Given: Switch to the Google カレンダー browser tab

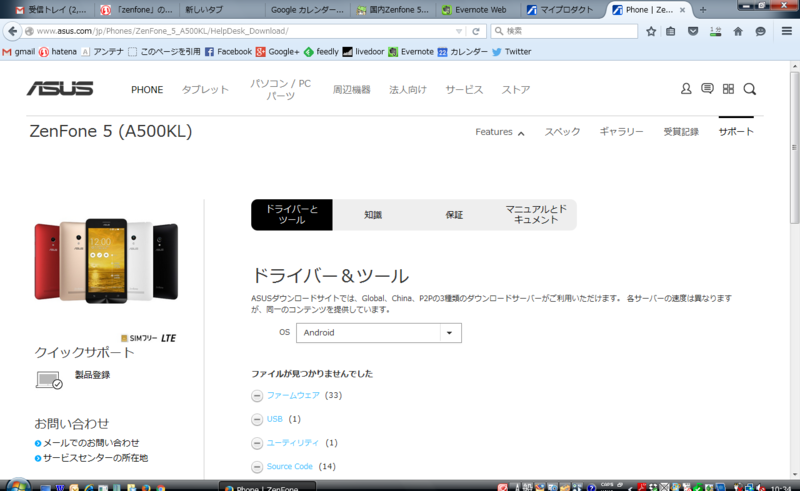Looking at the screenshot, I should (307, 10).
